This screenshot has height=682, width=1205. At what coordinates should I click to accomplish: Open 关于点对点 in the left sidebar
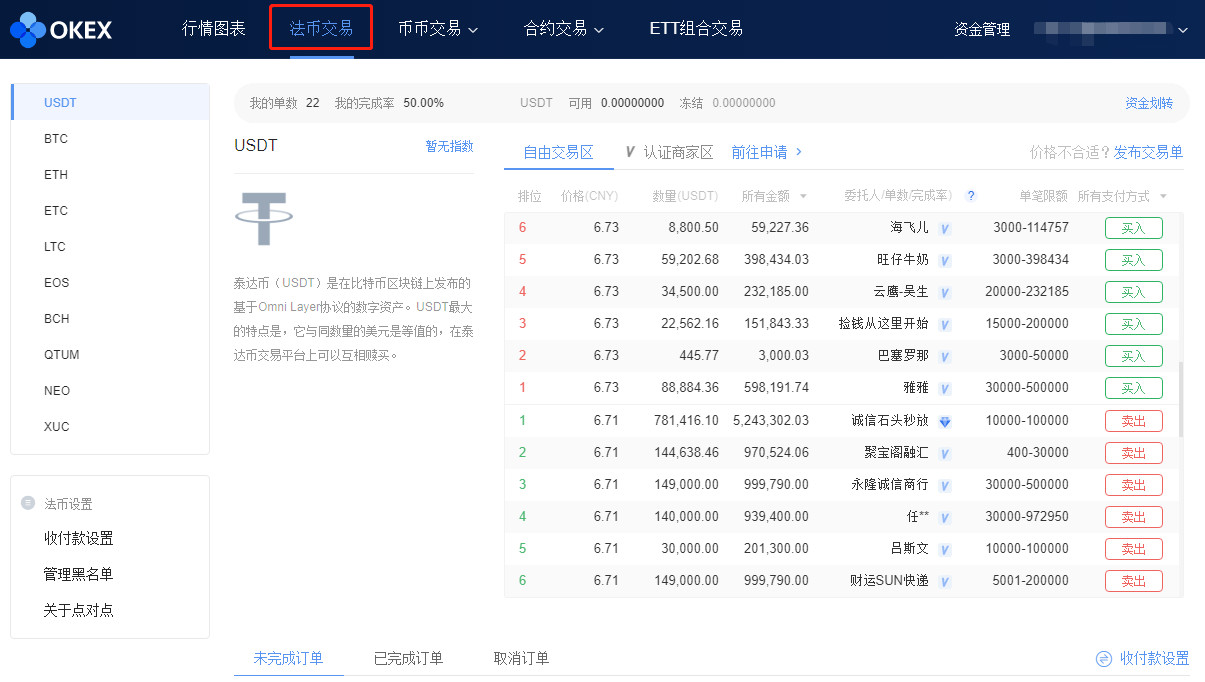pos(79,610)
